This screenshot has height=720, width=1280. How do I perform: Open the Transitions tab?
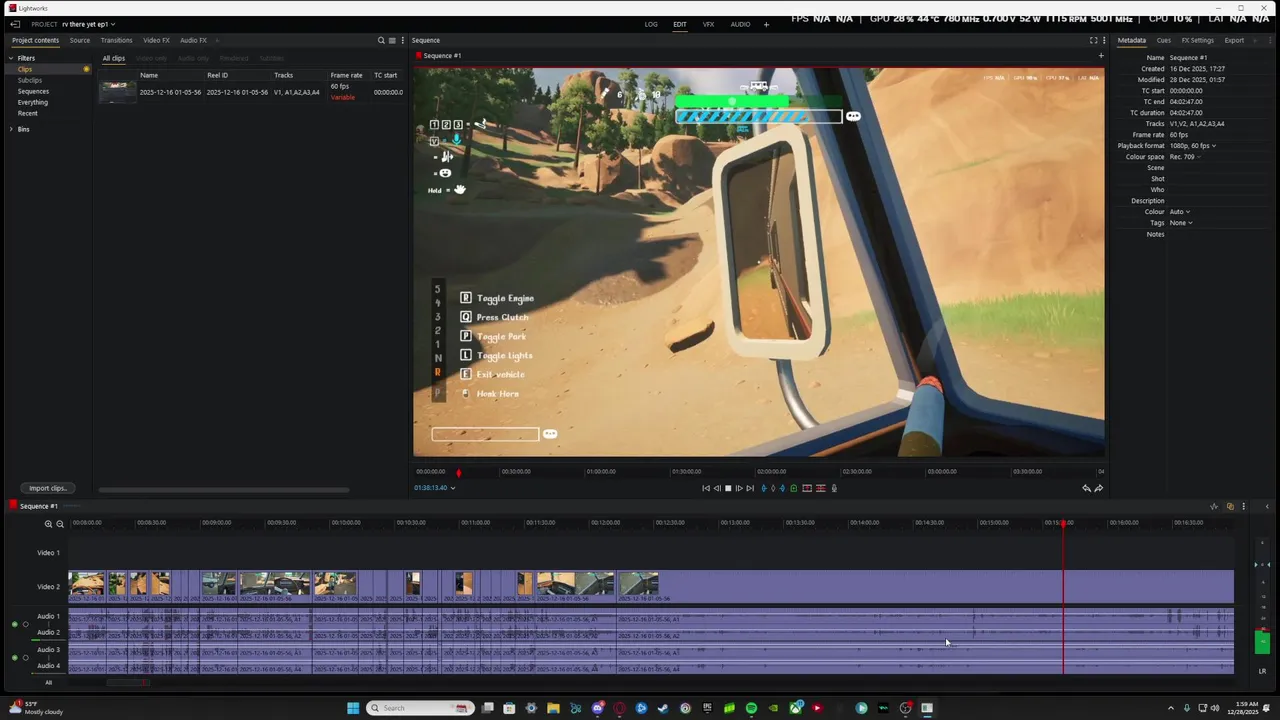116,40
